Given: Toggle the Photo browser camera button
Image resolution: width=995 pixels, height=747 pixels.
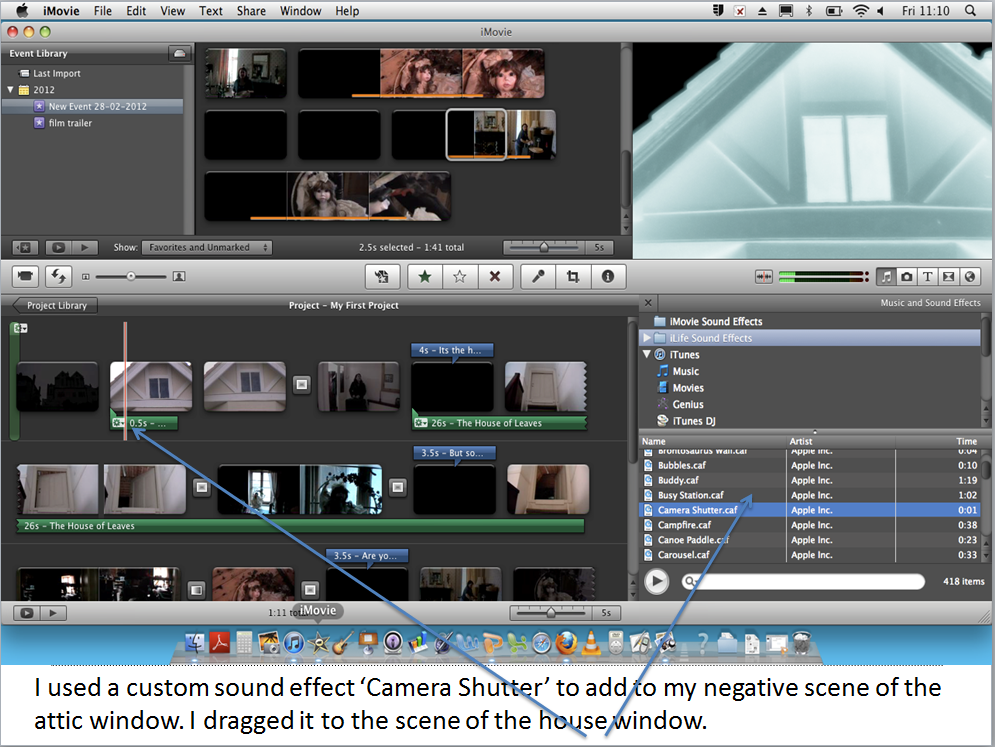Looking at the screenshot, I should [907, 276].
